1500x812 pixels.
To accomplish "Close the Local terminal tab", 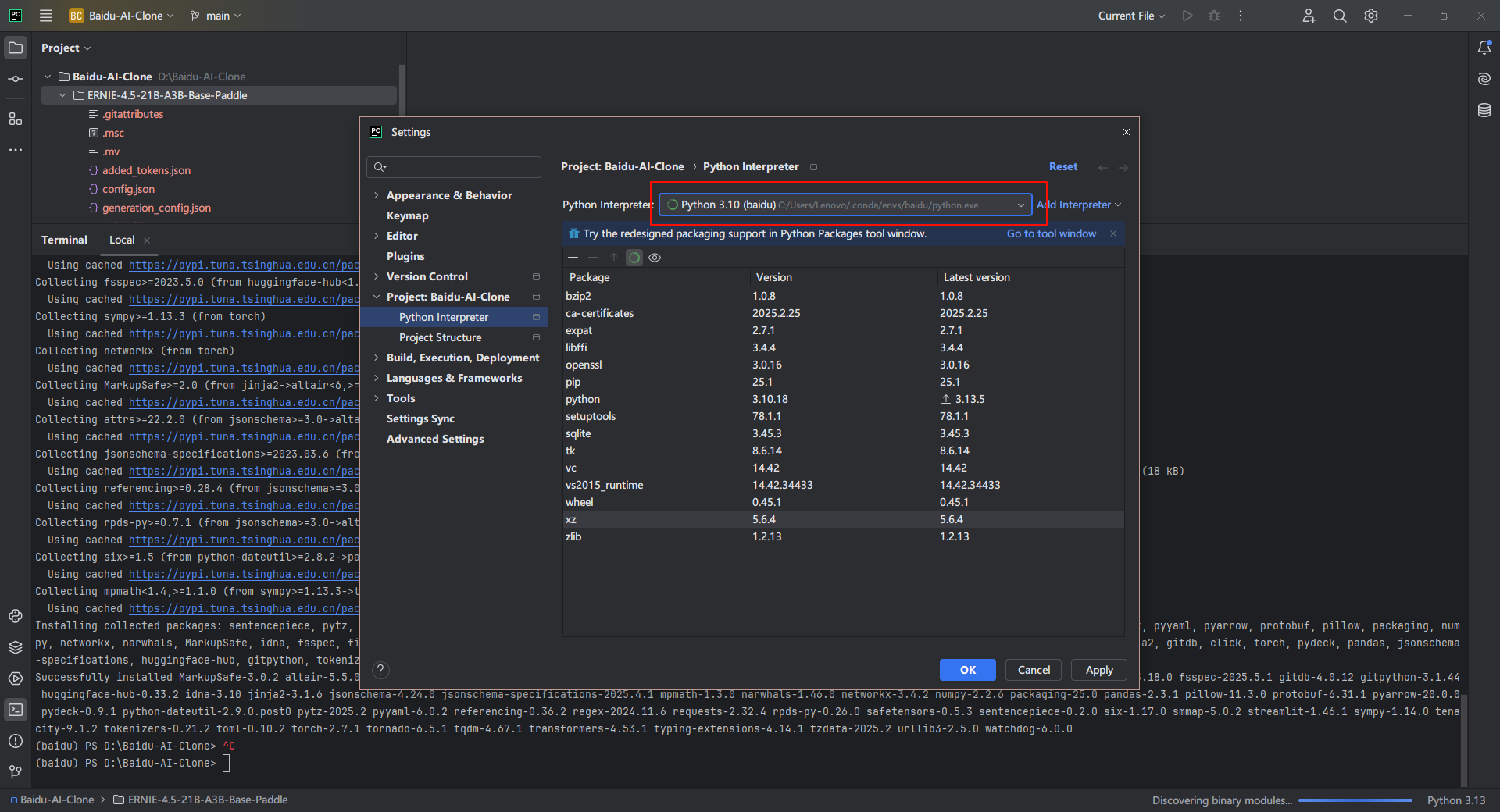I will pyautogui.click(x=147, y=240).
